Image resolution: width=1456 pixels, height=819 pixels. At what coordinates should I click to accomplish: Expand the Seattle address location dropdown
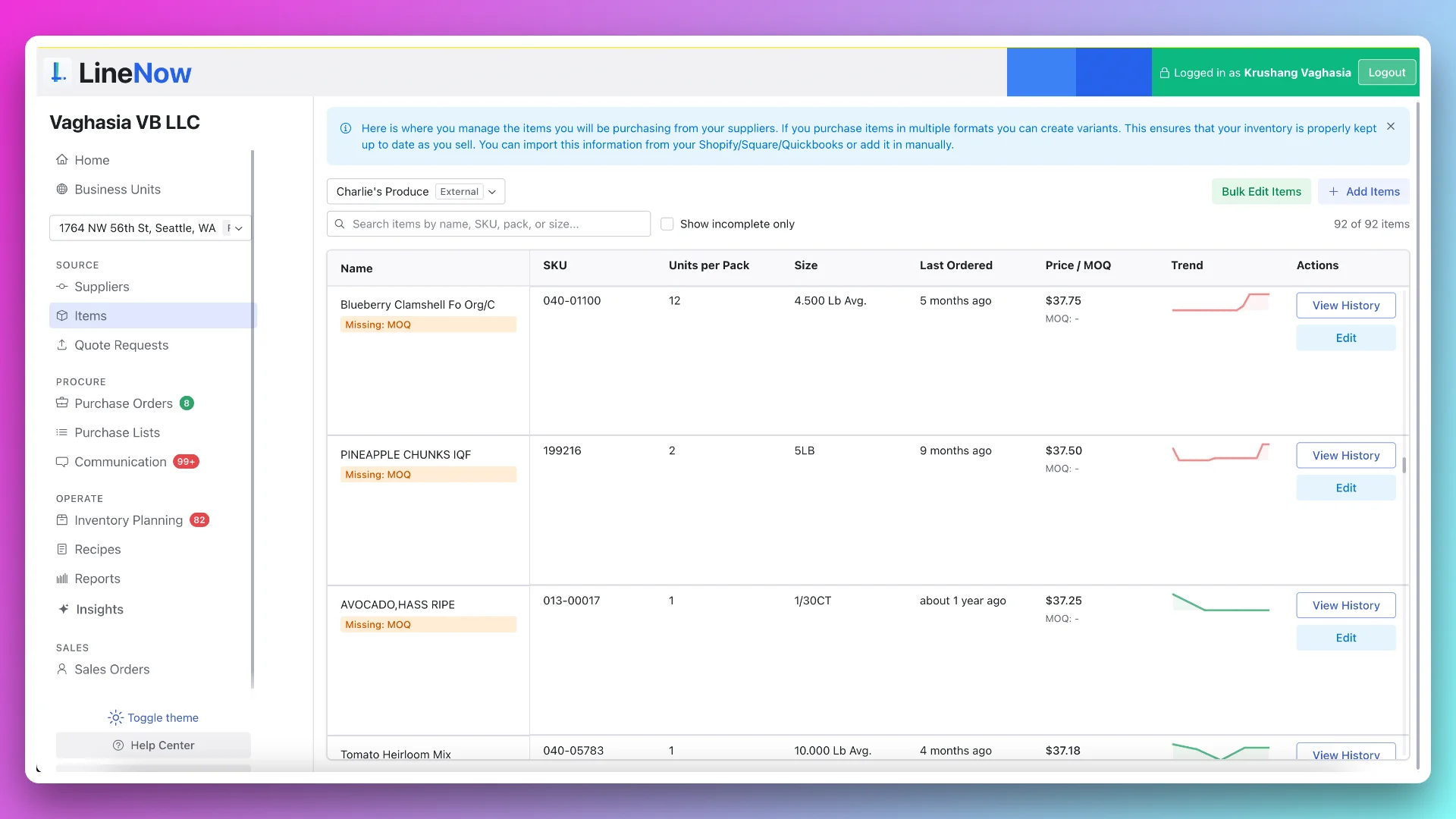(150, 228)
